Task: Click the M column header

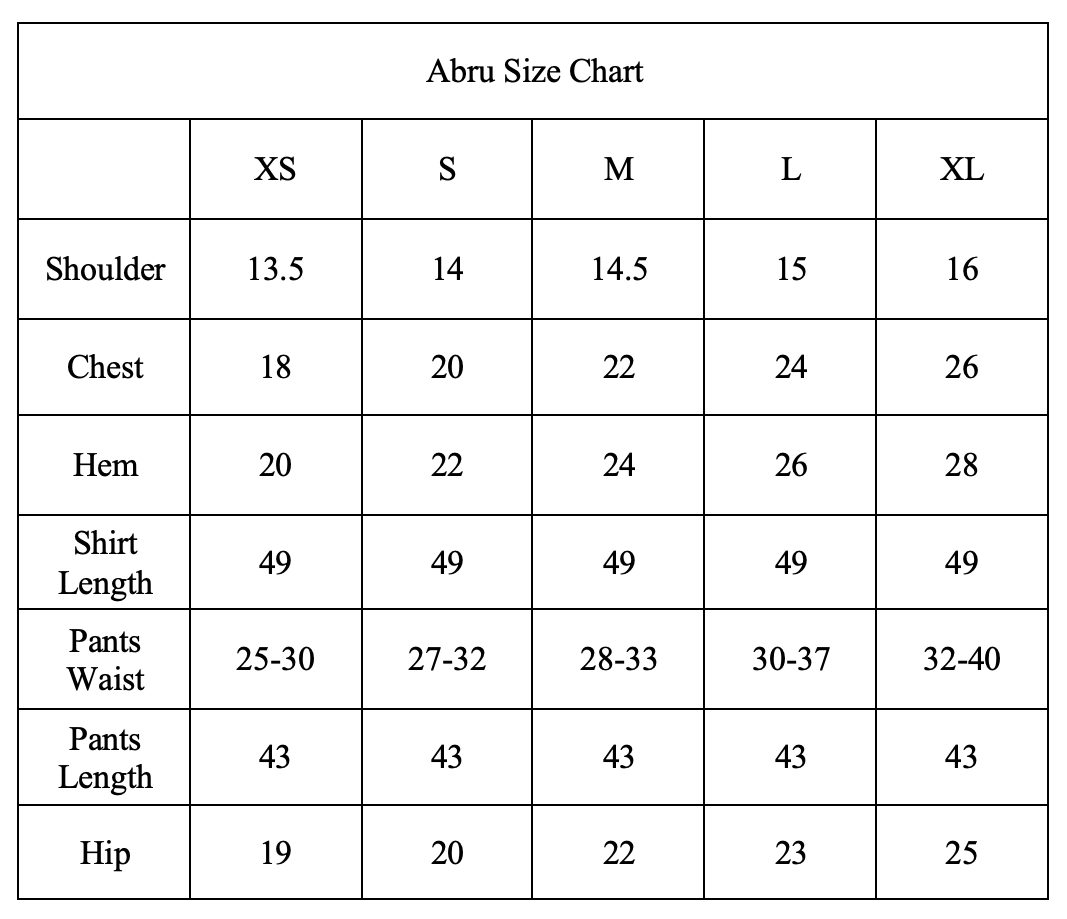Action: [x=619, y=170]
